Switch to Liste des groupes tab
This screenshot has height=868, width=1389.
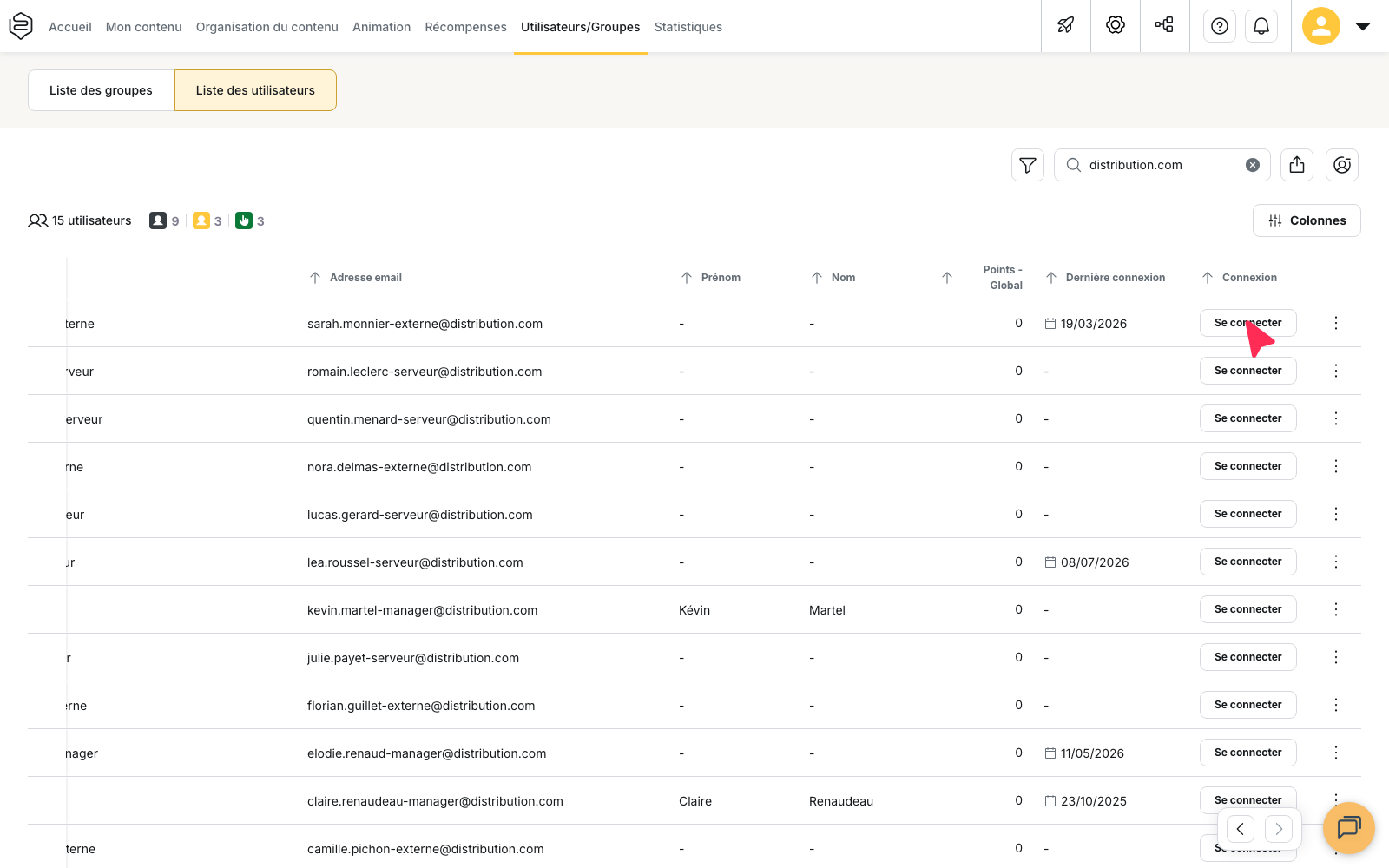[101, 90]
